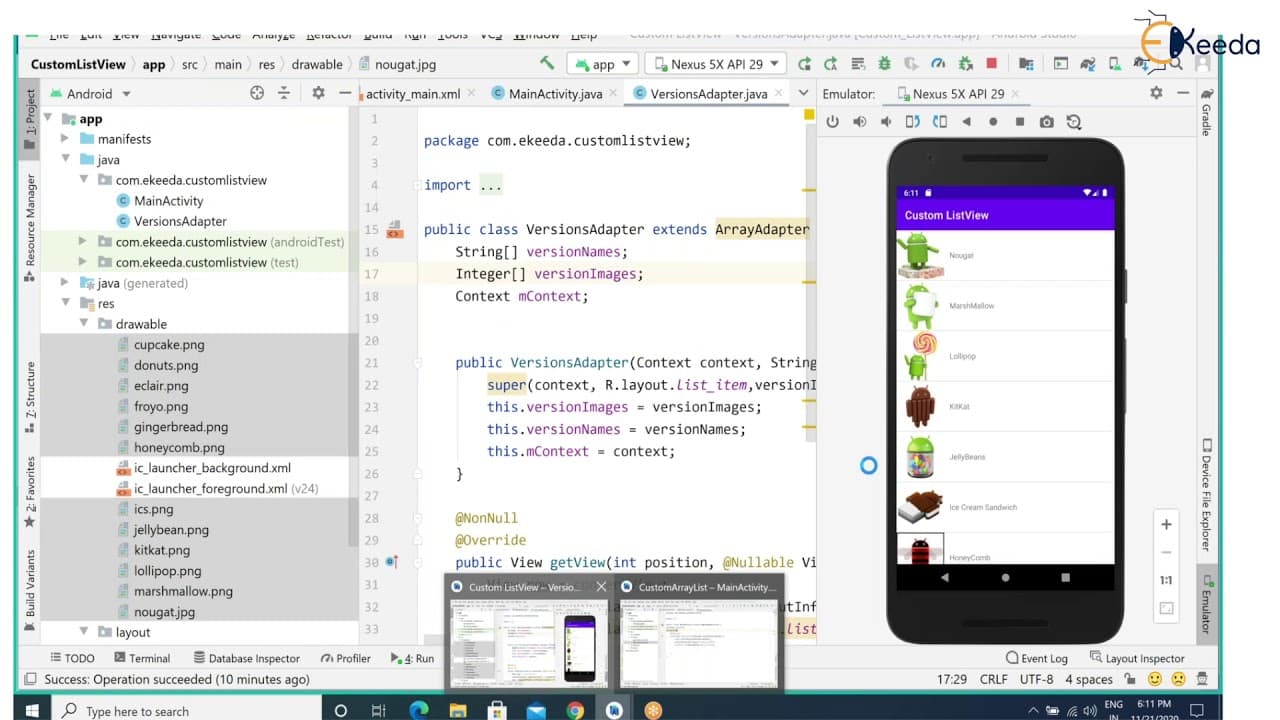
Task: Open Chrome from the taskbar
Action: pos(575,711)
